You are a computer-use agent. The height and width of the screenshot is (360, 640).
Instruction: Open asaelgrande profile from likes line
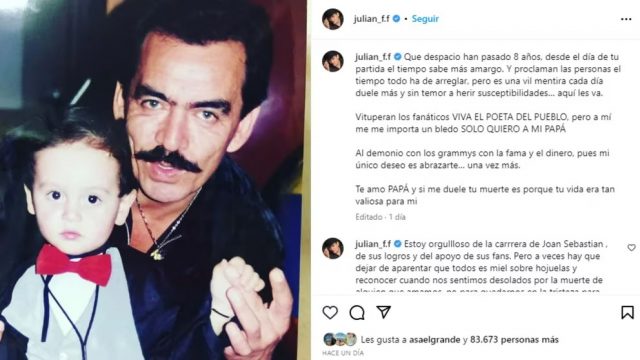435,340
